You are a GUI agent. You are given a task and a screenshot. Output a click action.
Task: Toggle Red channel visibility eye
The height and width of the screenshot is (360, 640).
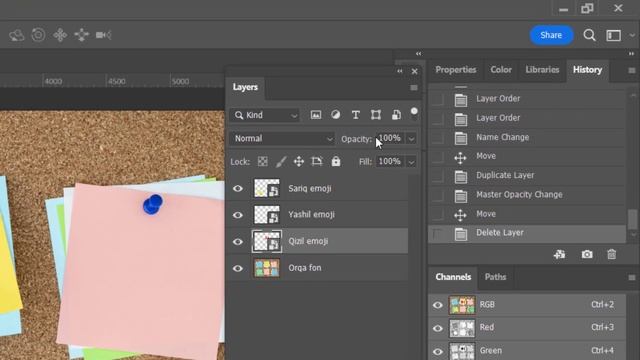[438, 328]
